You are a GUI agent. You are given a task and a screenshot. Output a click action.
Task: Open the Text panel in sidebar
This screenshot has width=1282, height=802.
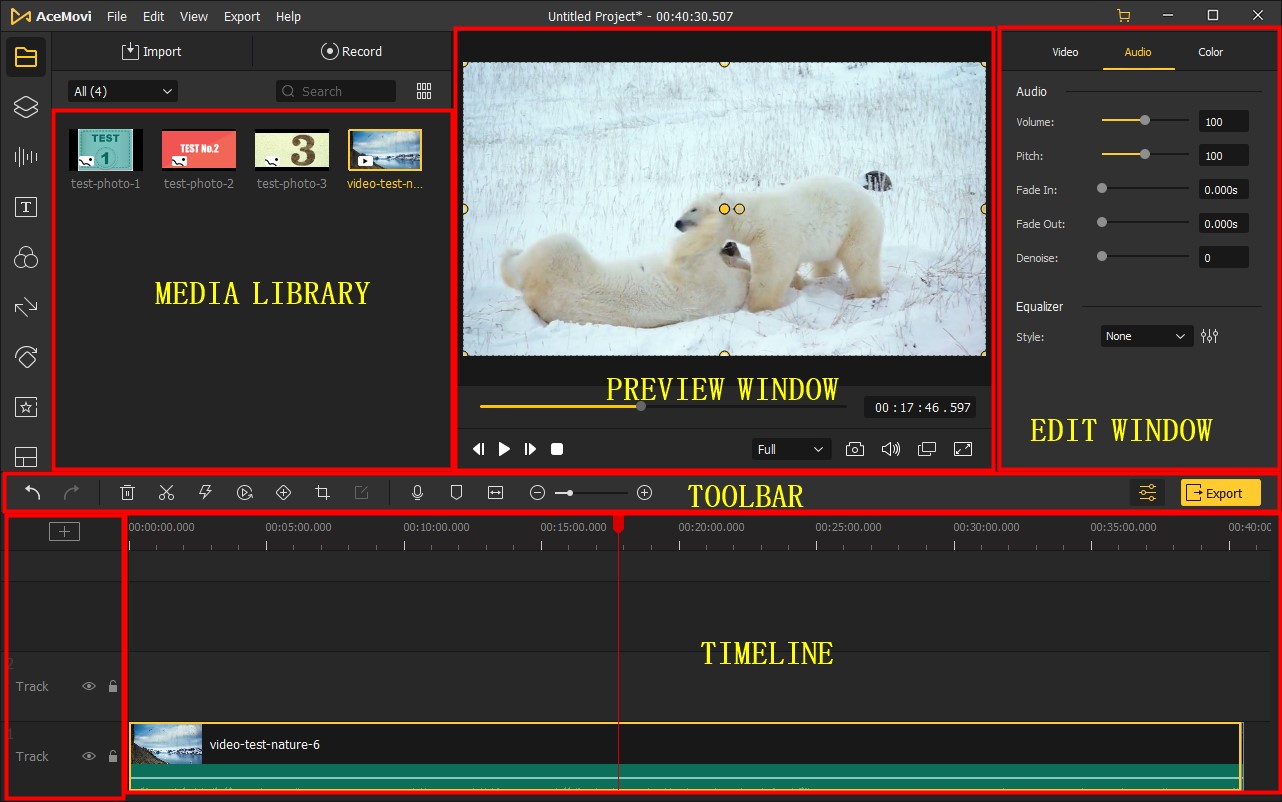[26, 207]
